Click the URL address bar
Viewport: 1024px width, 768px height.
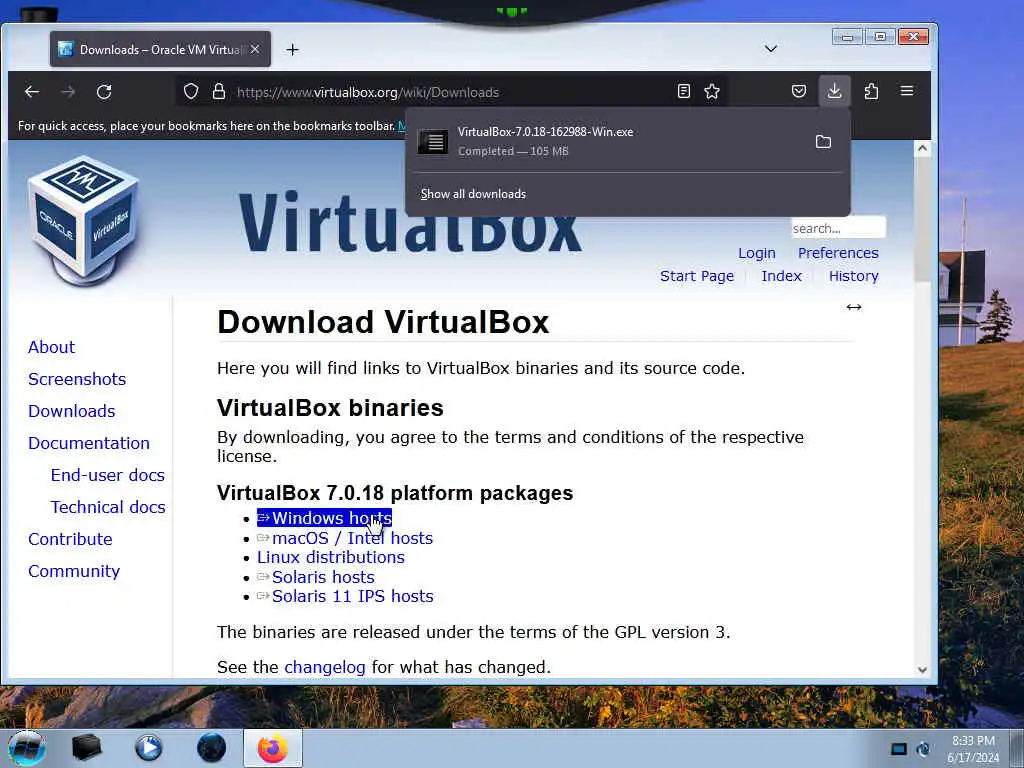pos(451,92)
